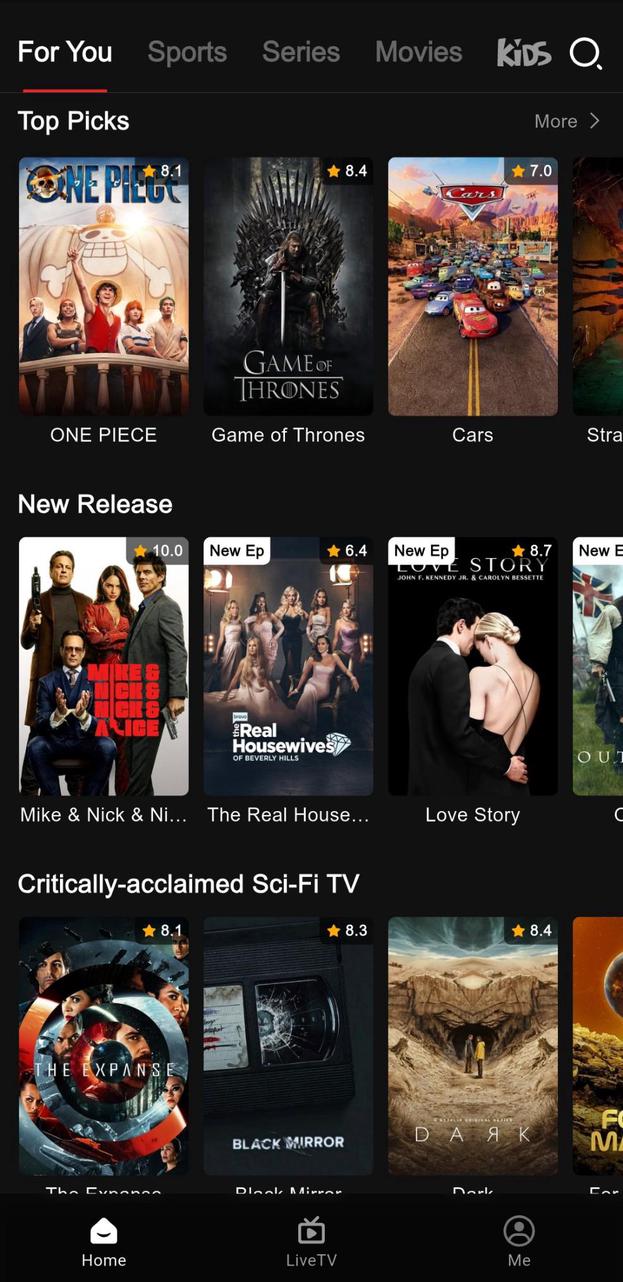Viewport: 623px width, 1282px height.
Task: Select the For You tab
Action: click(65, 52)
